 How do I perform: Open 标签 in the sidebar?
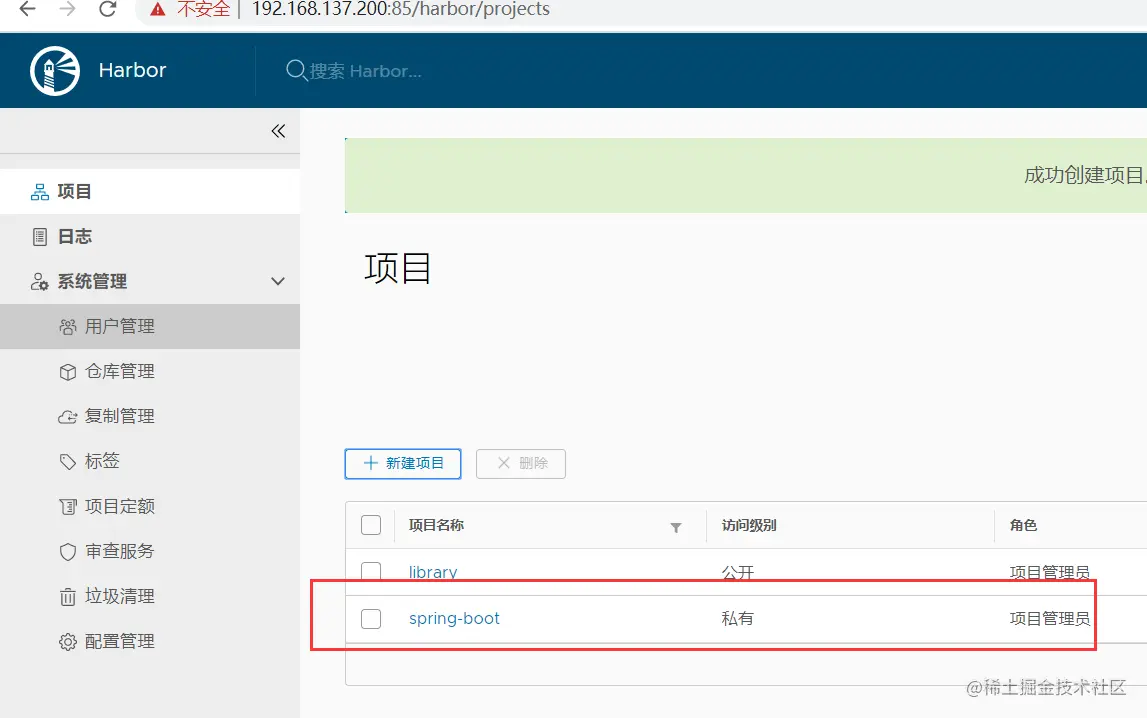point(150,461)
